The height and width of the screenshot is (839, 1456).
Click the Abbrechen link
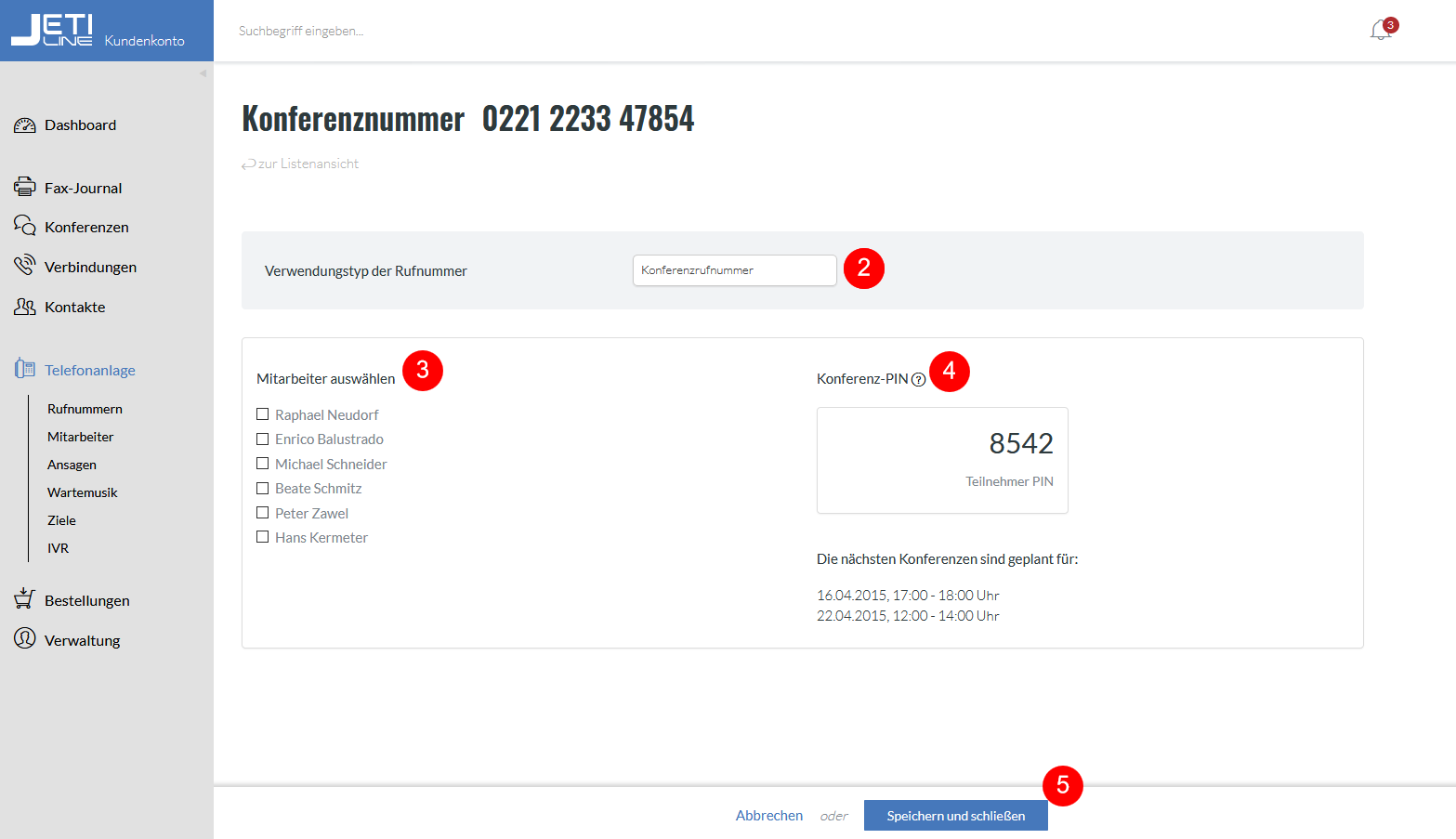pos(769,815)
